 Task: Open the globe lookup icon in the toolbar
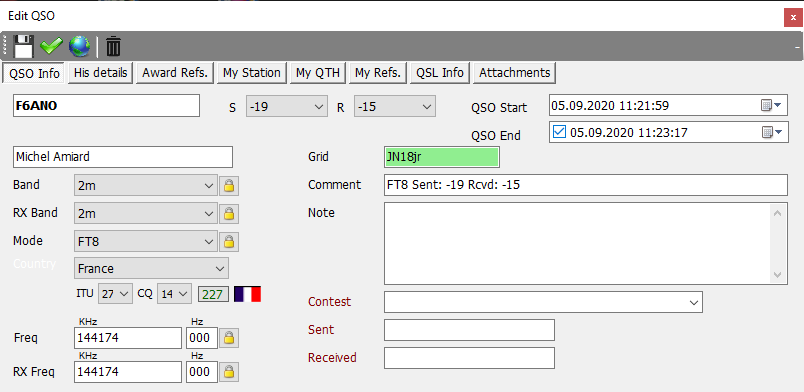click(79, 46)
